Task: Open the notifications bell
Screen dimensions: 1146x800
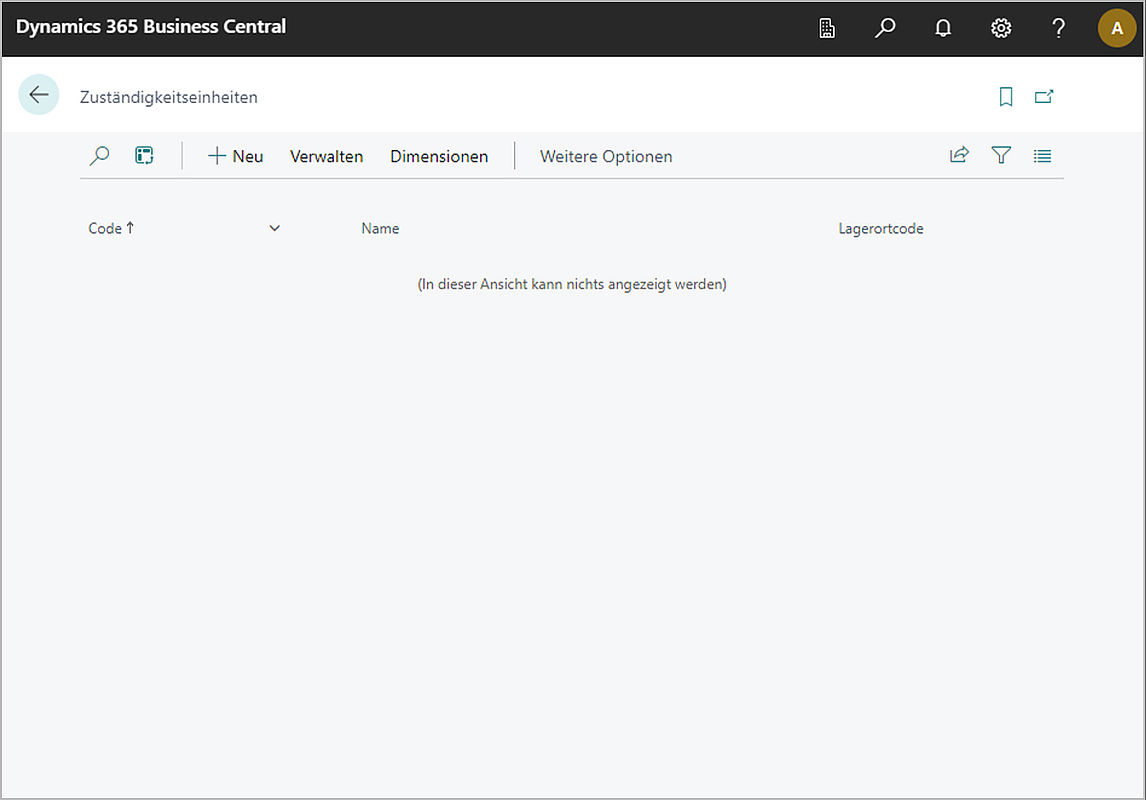Action: (x=943, y=28)
